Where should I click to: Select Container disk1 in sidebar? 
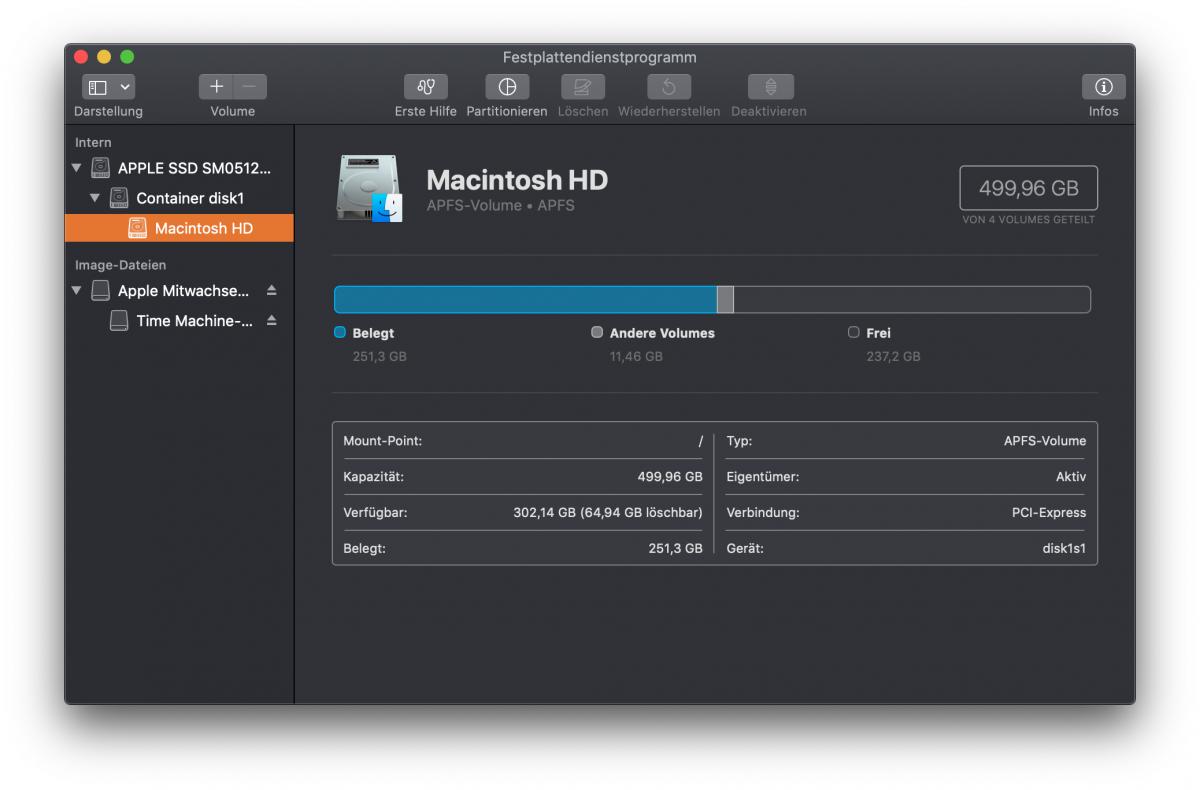click(179, 198)
